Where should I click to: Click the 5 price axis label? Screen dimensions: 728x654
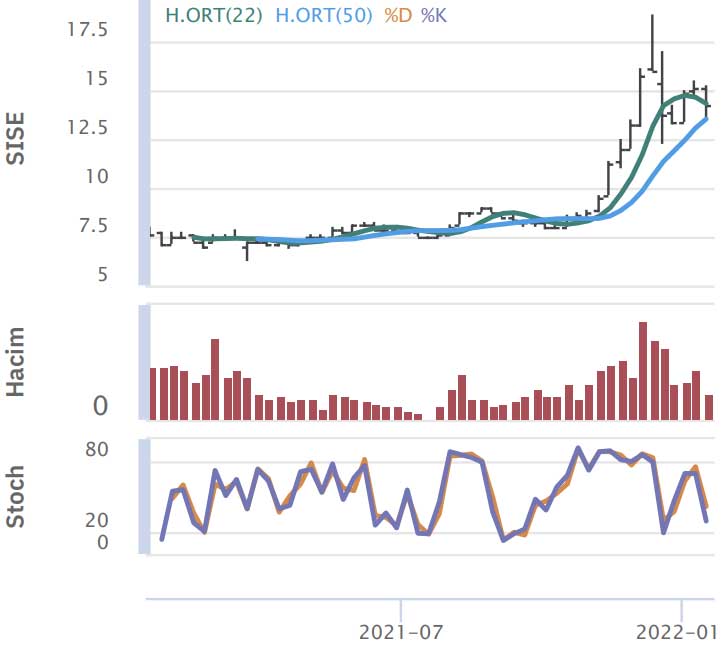(x=103, y=275)
